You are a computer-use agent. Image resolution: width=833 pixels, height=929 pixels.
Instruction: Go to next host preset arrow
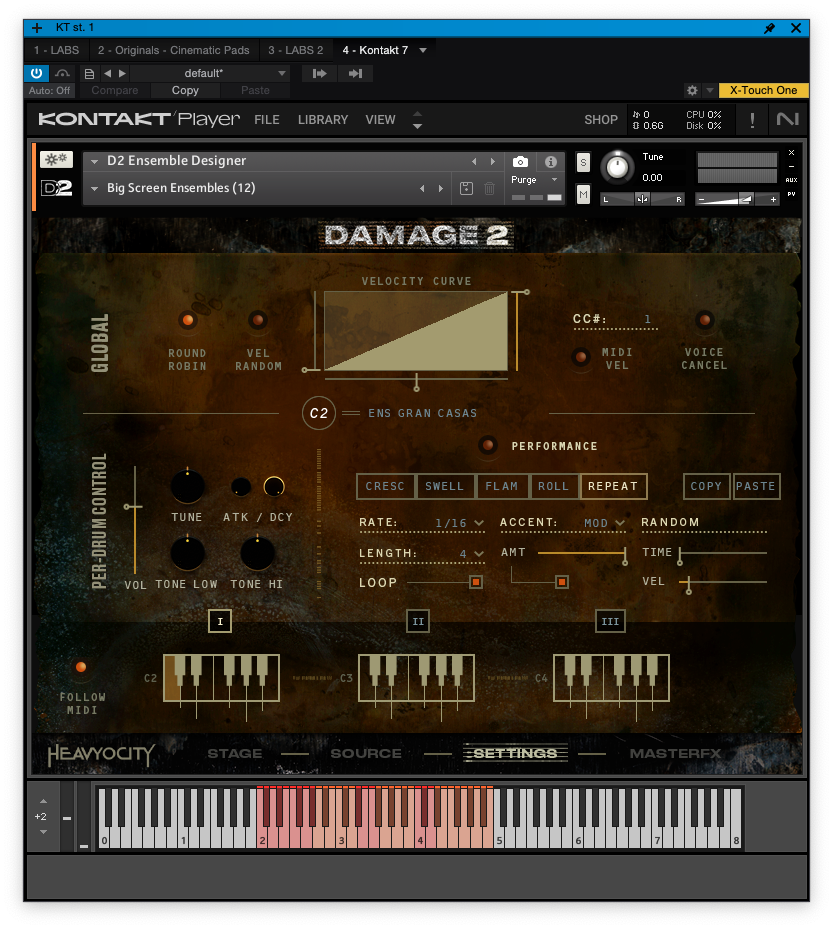pyautogui.click(x=122, y=73)
